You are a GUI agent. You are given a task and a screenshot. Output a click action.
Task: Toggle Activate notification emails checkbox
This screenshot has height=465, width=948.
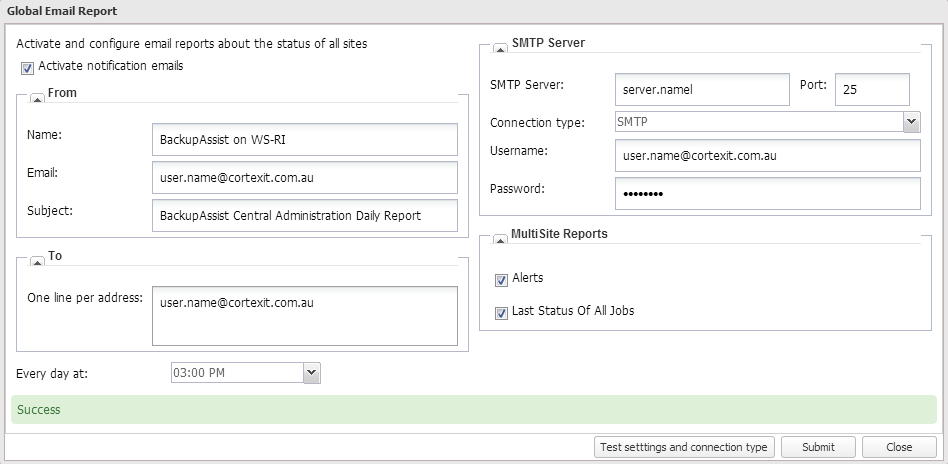pyautogui.click(x=27, y=68)
